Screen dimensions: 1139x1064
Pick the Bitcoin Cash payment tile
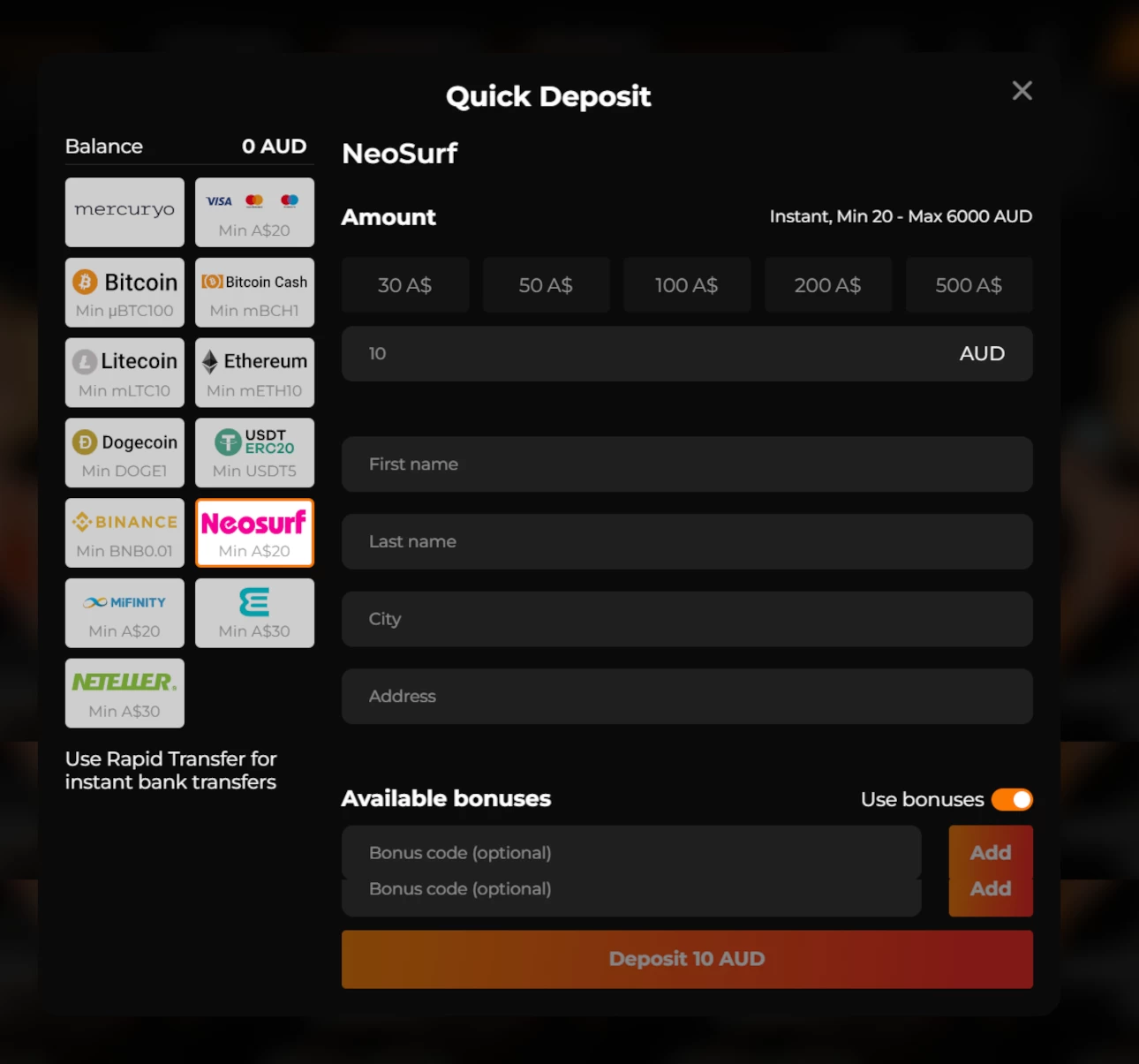tap(254, 292)
